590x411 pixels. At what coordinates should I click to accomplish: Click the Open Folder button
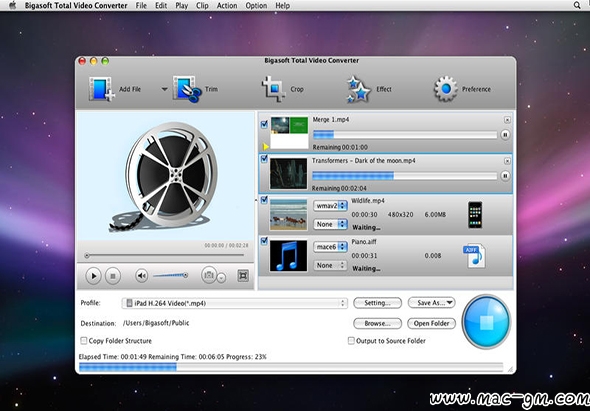click(x=432, y=323)
